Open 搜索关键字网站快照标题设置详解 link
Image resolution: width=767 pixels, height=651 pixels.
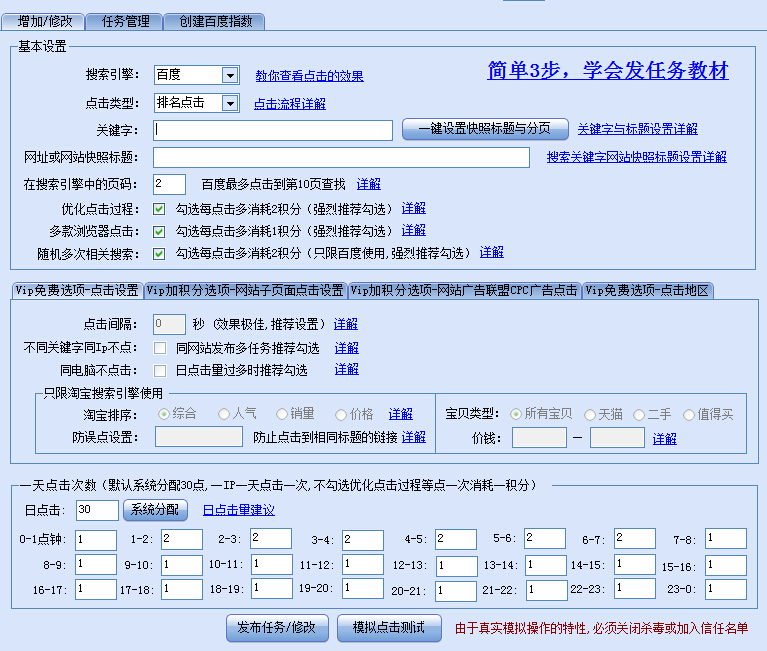point(636,157)
